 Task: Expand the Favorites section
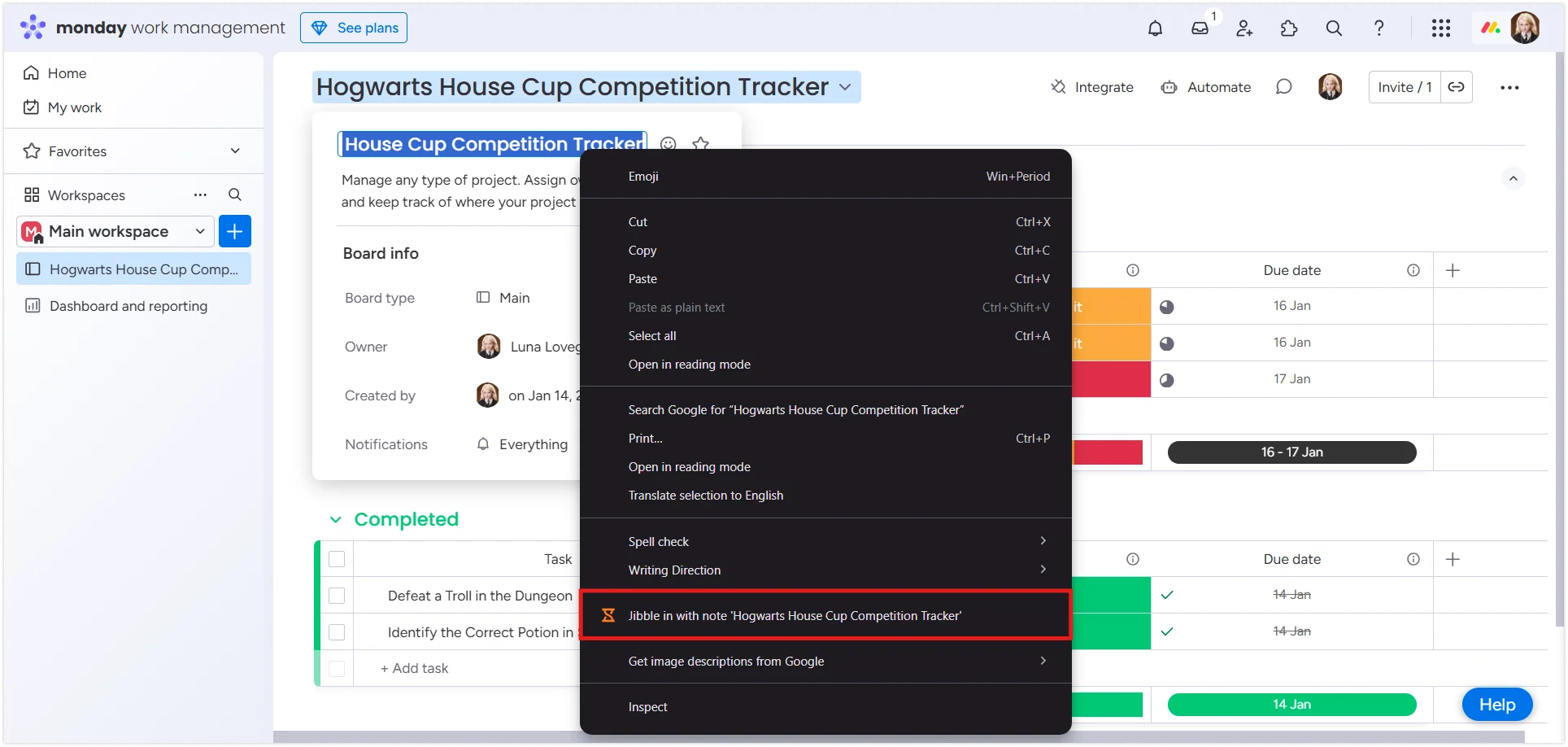tap(235, 151)
